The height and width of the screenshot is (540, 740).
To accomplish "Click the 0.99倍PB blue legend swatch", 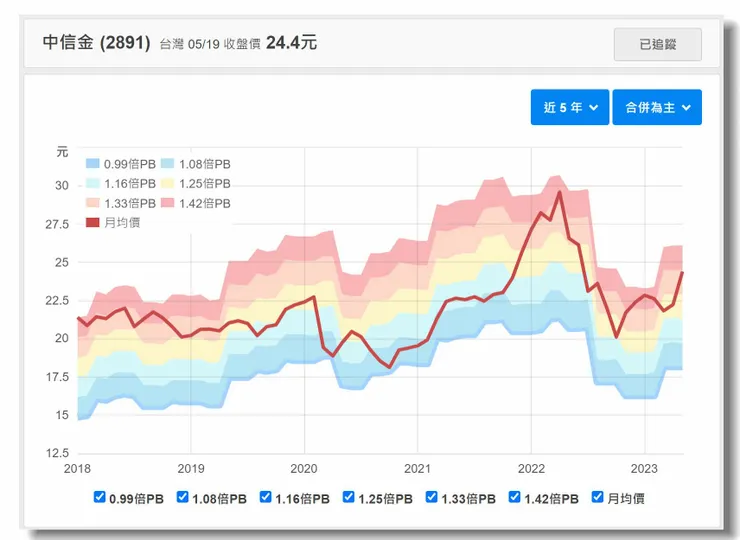I will click(x=92, y=164).
